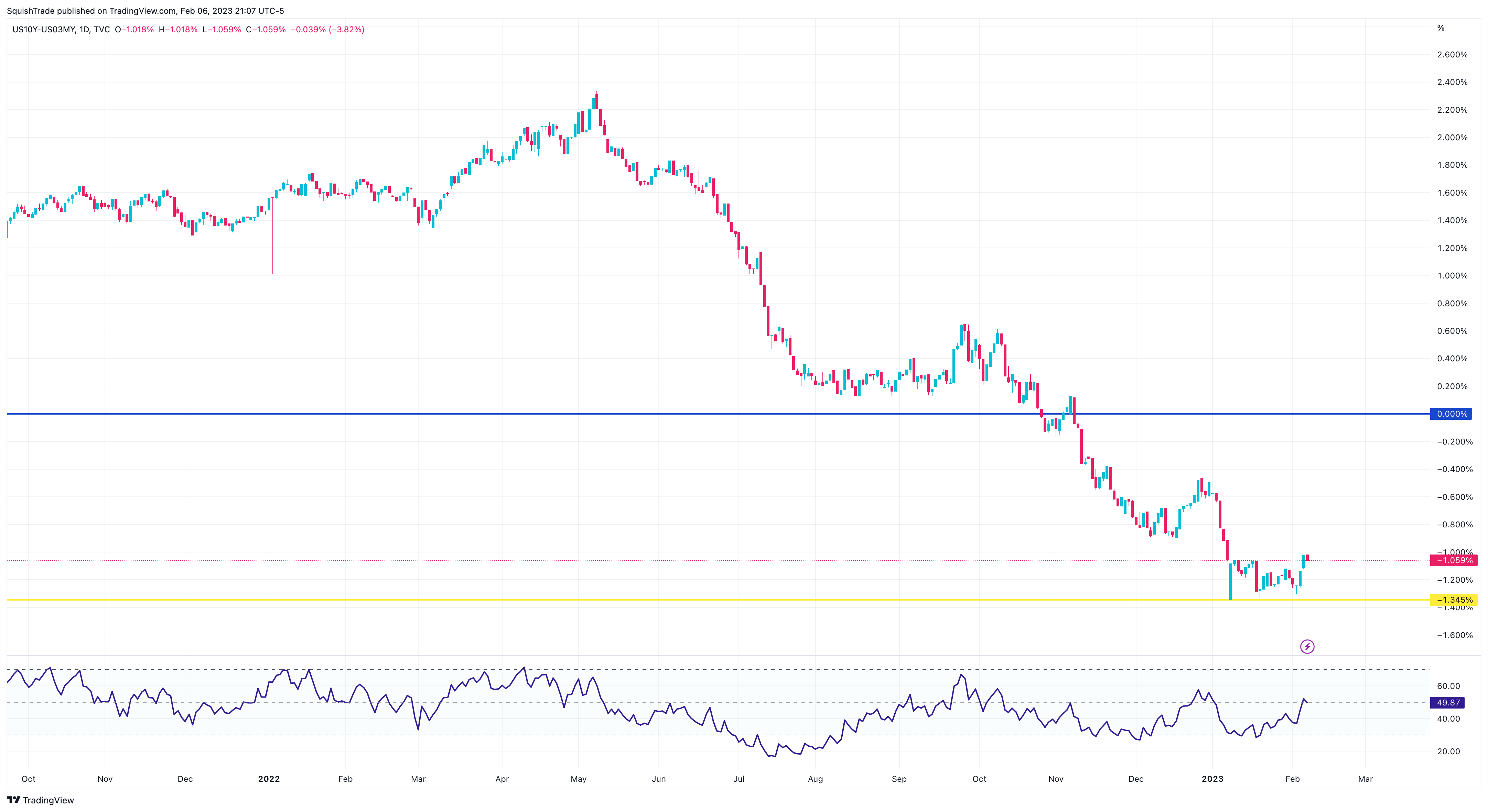Click the SquishTrade published header text
Image resolution: width=1488 pixels, height=812 pixels.
[x=145, y=10]
